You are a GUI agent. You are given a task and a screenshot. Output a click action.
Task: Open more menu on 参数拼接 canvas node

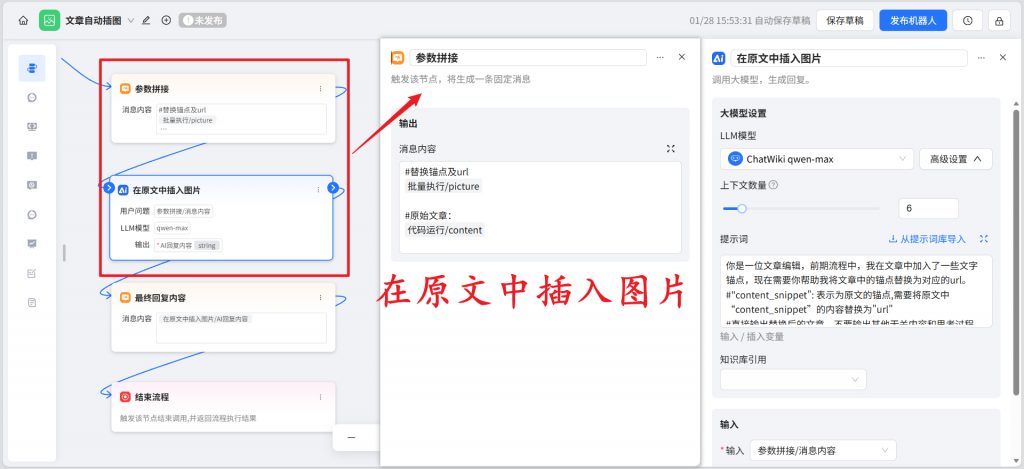[x=320, y=88]
